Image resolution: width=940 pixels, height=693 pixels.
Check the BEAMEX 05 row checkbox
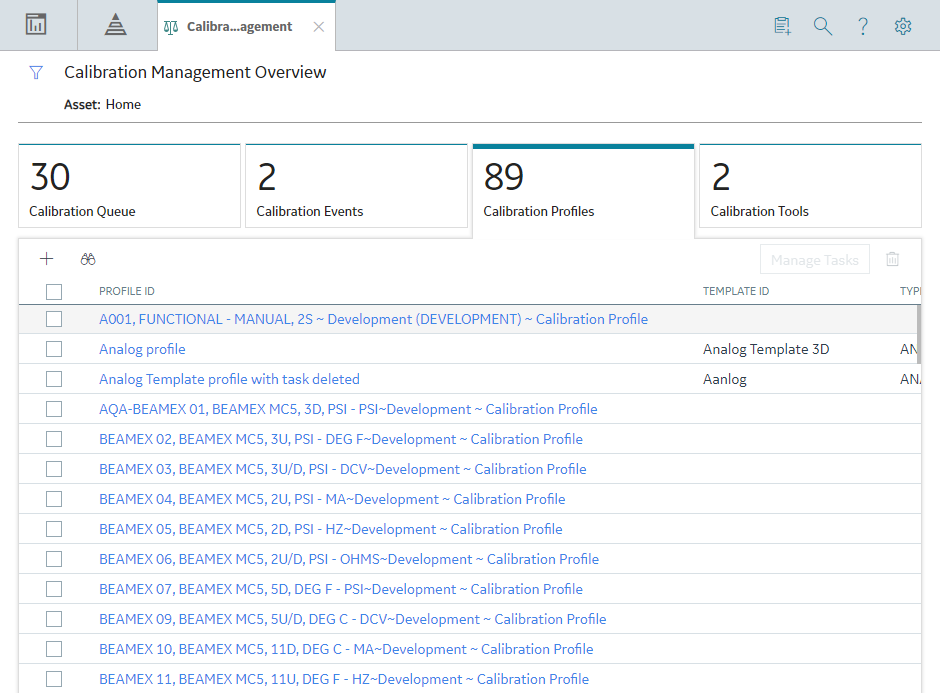[54, 529]
